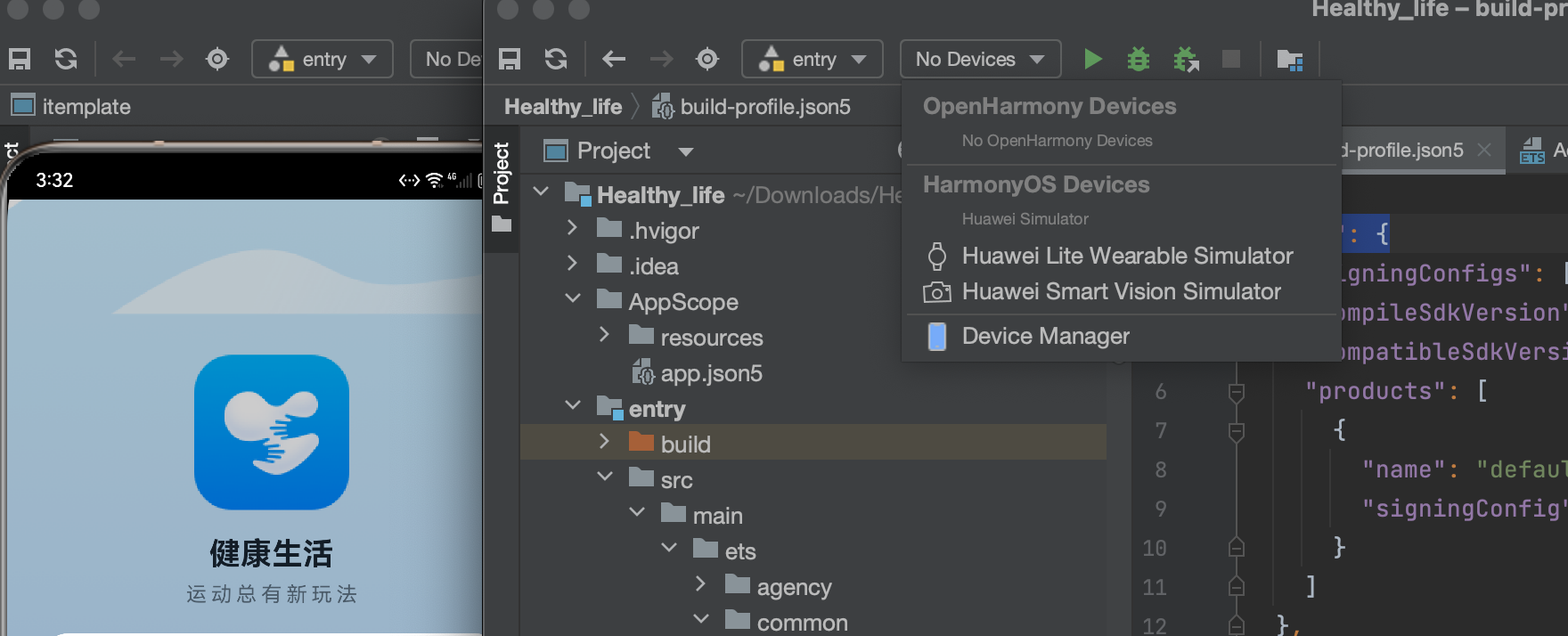The width and height of the screenshot is (1568, 636).
Task: Collapse the main folder
Action: point(637,512)
